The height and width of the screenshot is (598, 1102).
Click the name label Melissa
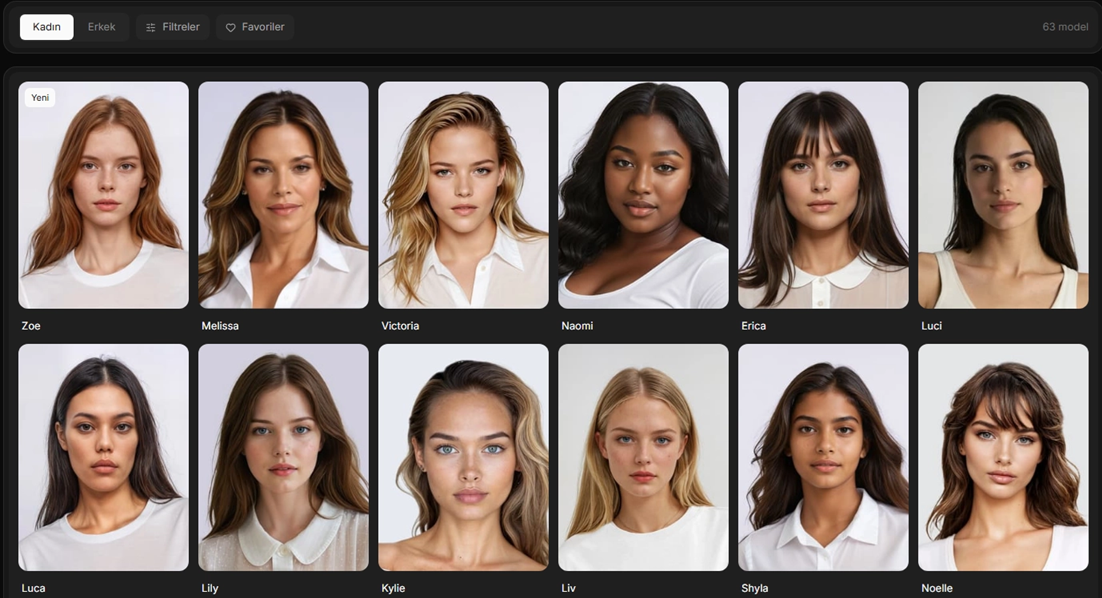pos(220,325)
